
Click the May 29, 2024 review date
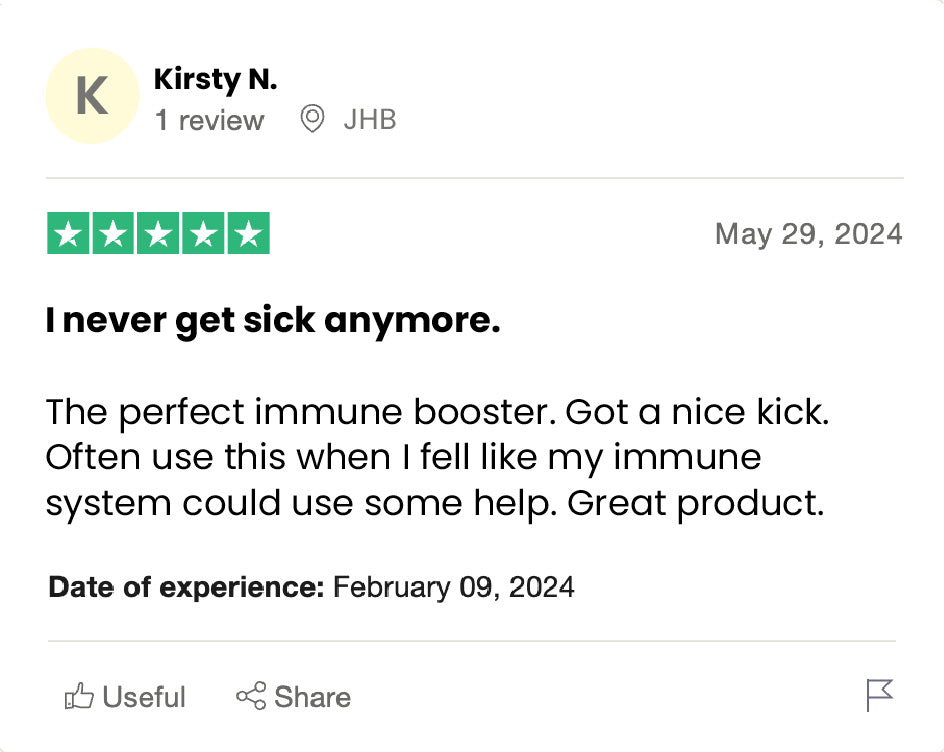coord(808,234)
